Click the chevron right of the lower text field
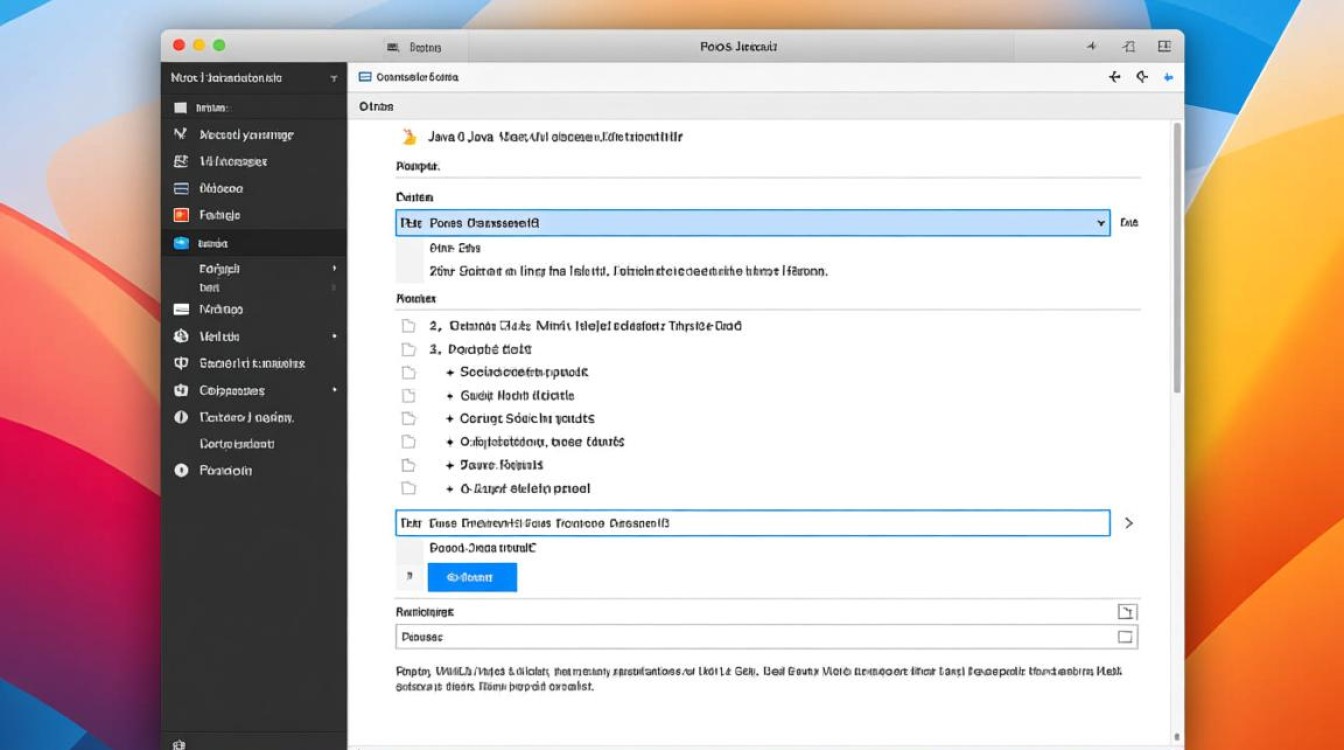1344x750 pixels. pos(1129,523)
